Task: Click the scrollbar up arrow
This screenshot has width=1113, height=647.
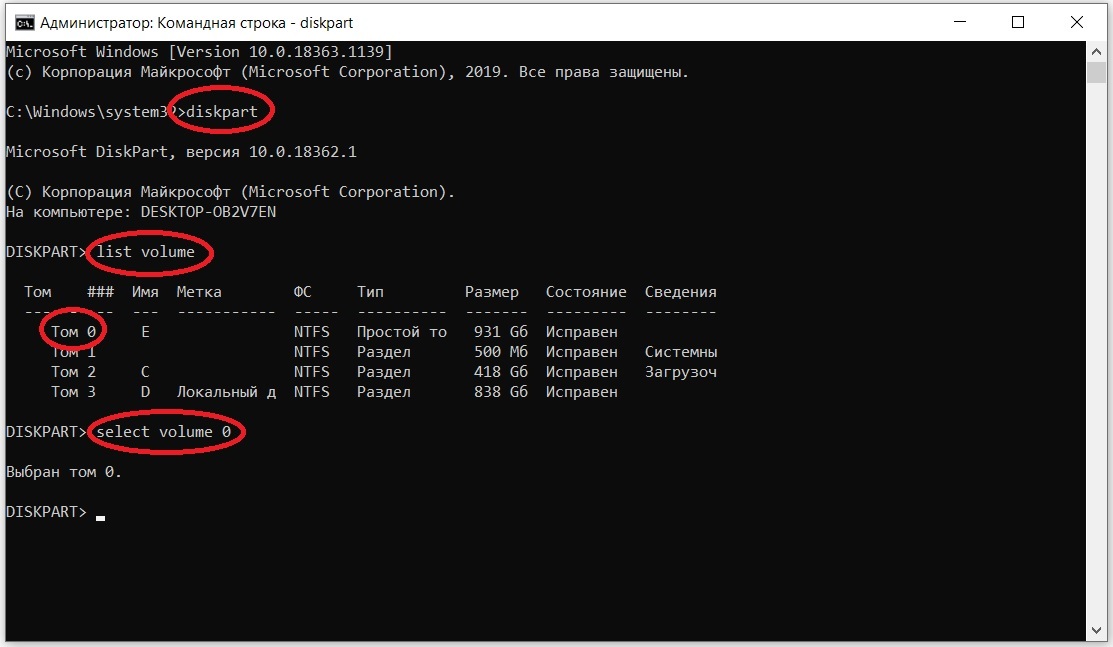Action: pyautogui.click(x=1097, y=52)
